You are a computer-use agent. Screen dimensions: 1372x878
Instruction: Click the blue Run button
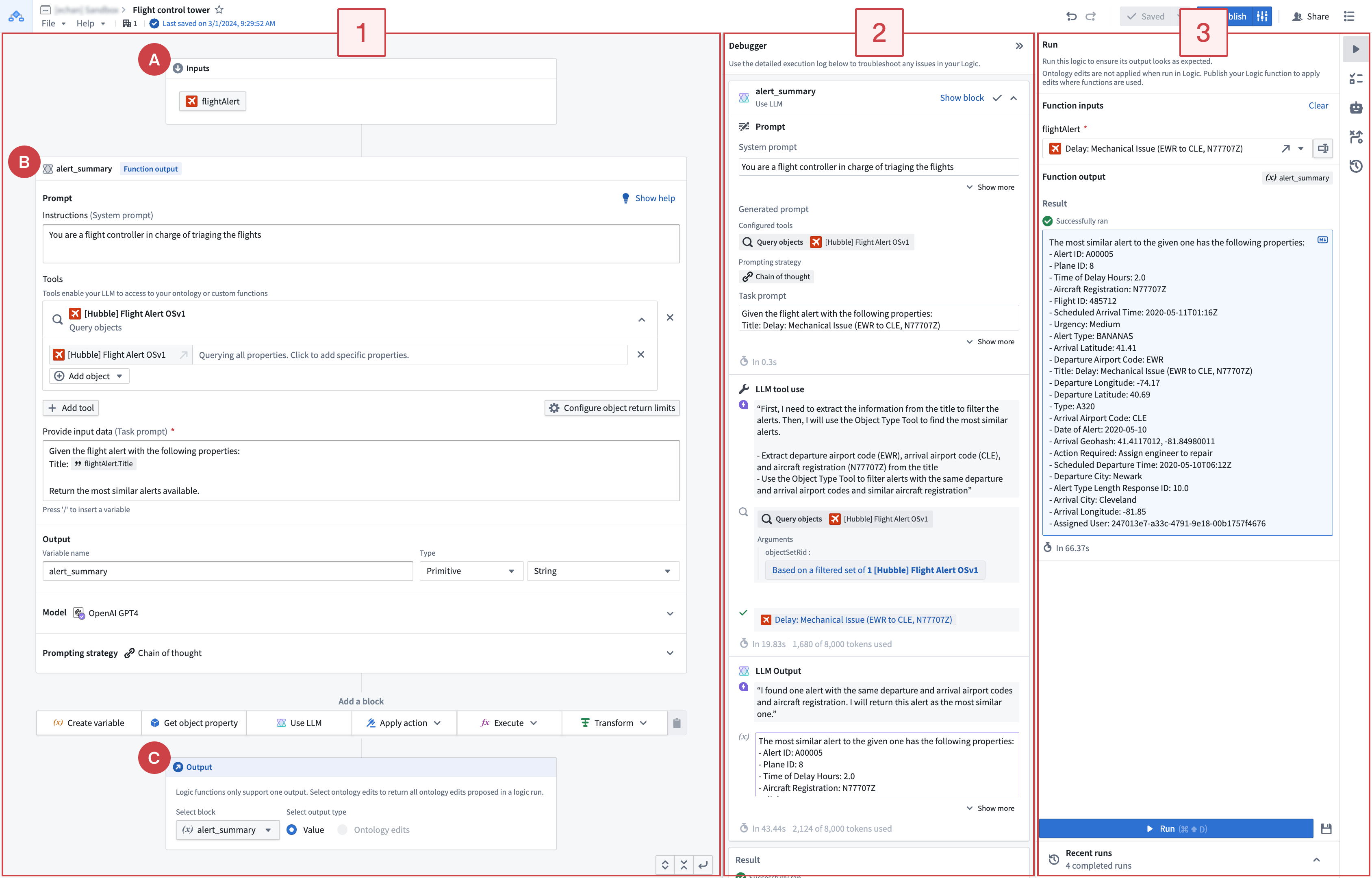pos(1177,828)
